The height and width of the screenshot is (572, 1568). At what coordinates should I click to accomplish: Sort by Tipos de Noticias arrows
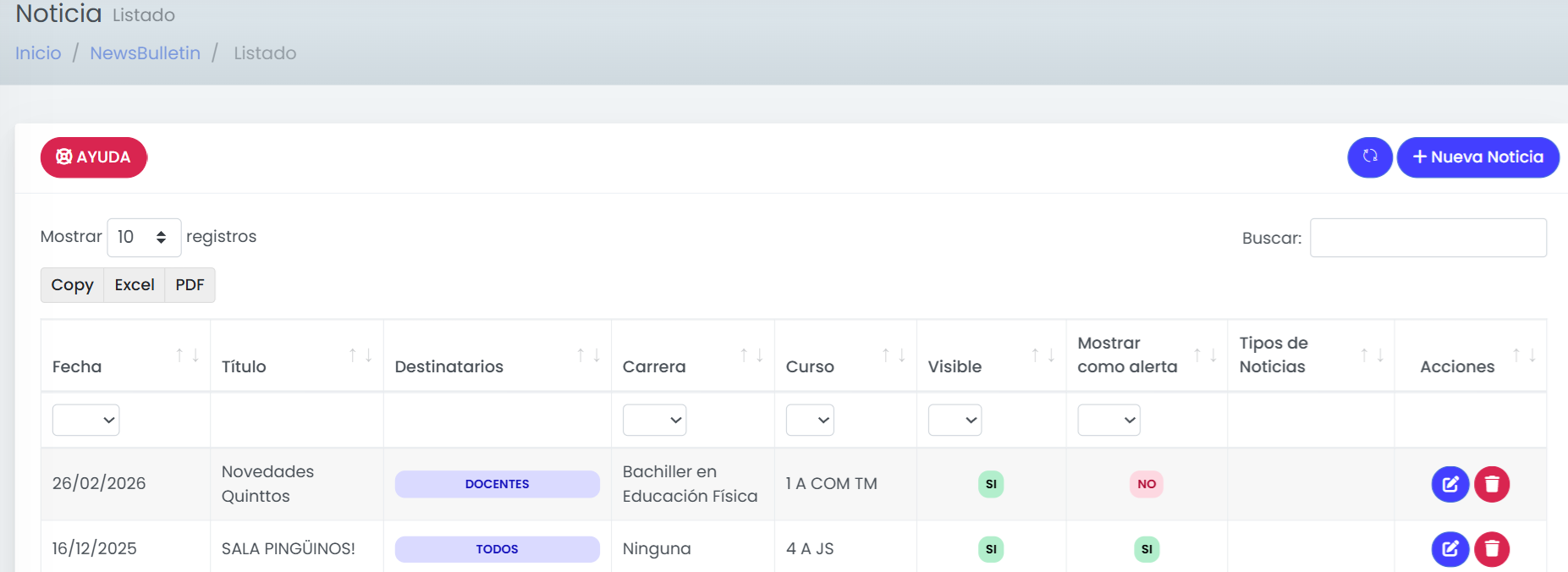click(x=1372, y=355)
